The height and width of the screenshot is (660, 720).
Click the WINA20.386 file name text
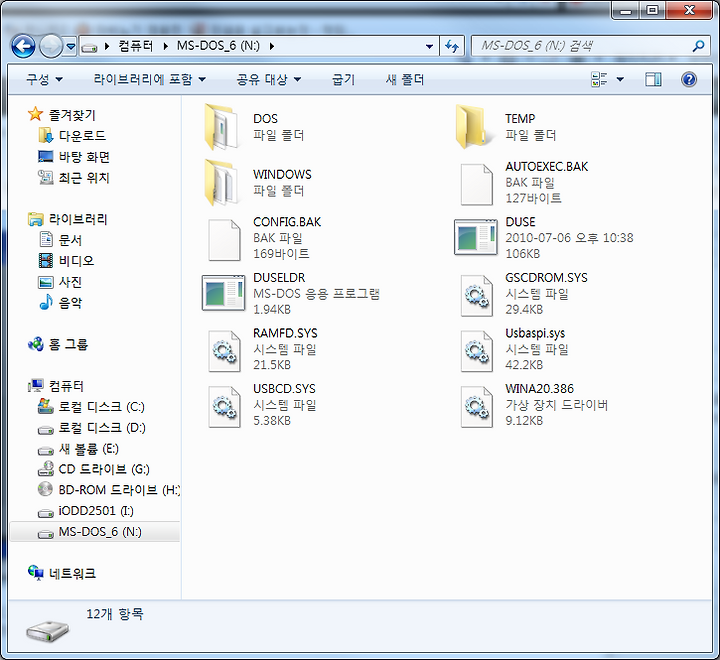pyautogui.click(x=540, y=389)
